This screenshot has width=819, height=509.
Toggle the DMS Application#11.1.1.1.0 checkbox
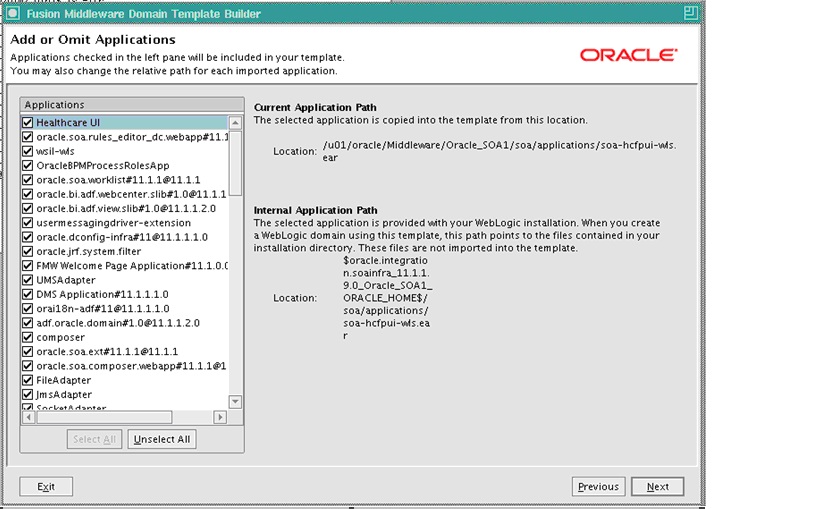pyautogui.click(x=28, y=294)
